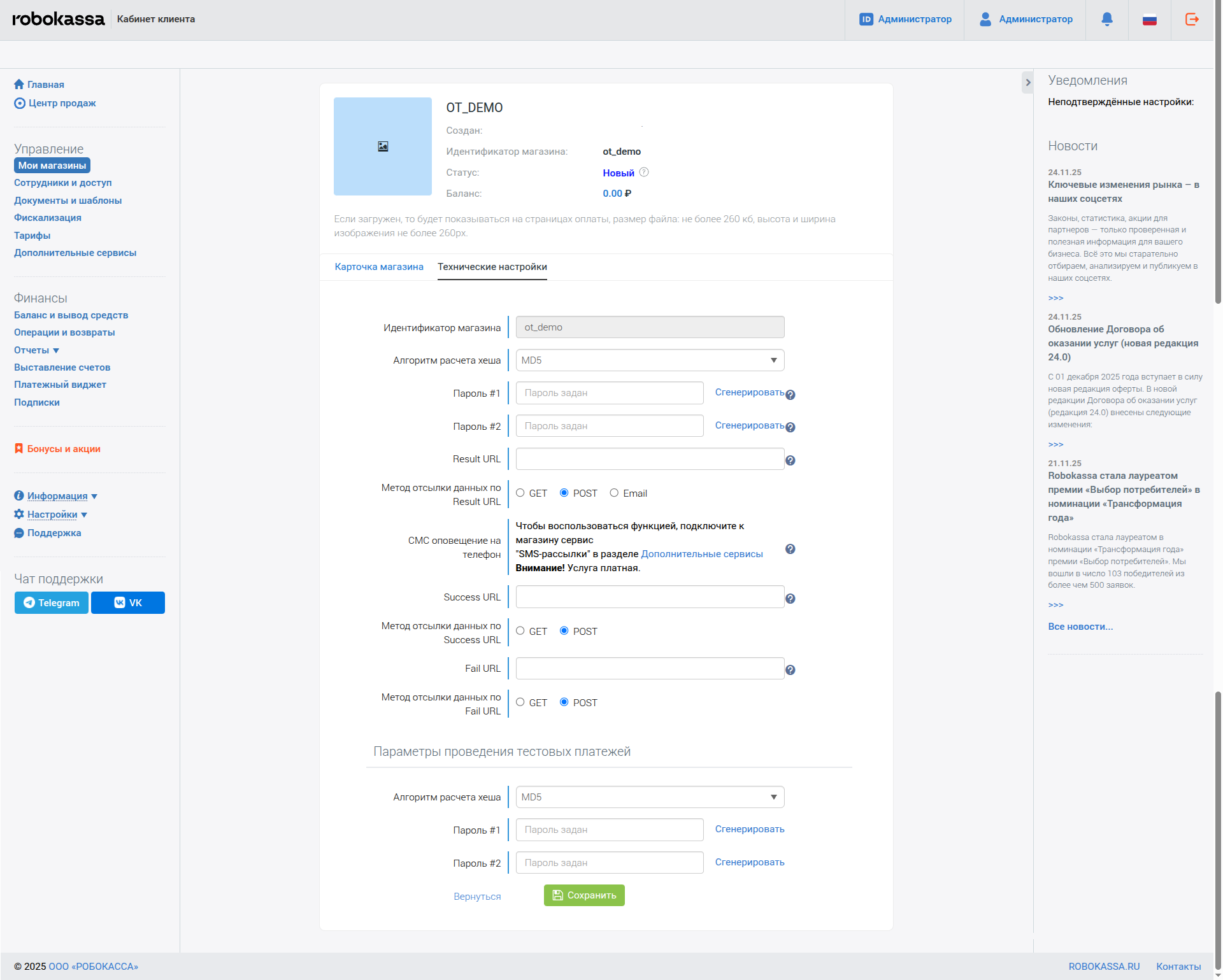
Task: Click the logout icon in header
Action: (1192, 19)
